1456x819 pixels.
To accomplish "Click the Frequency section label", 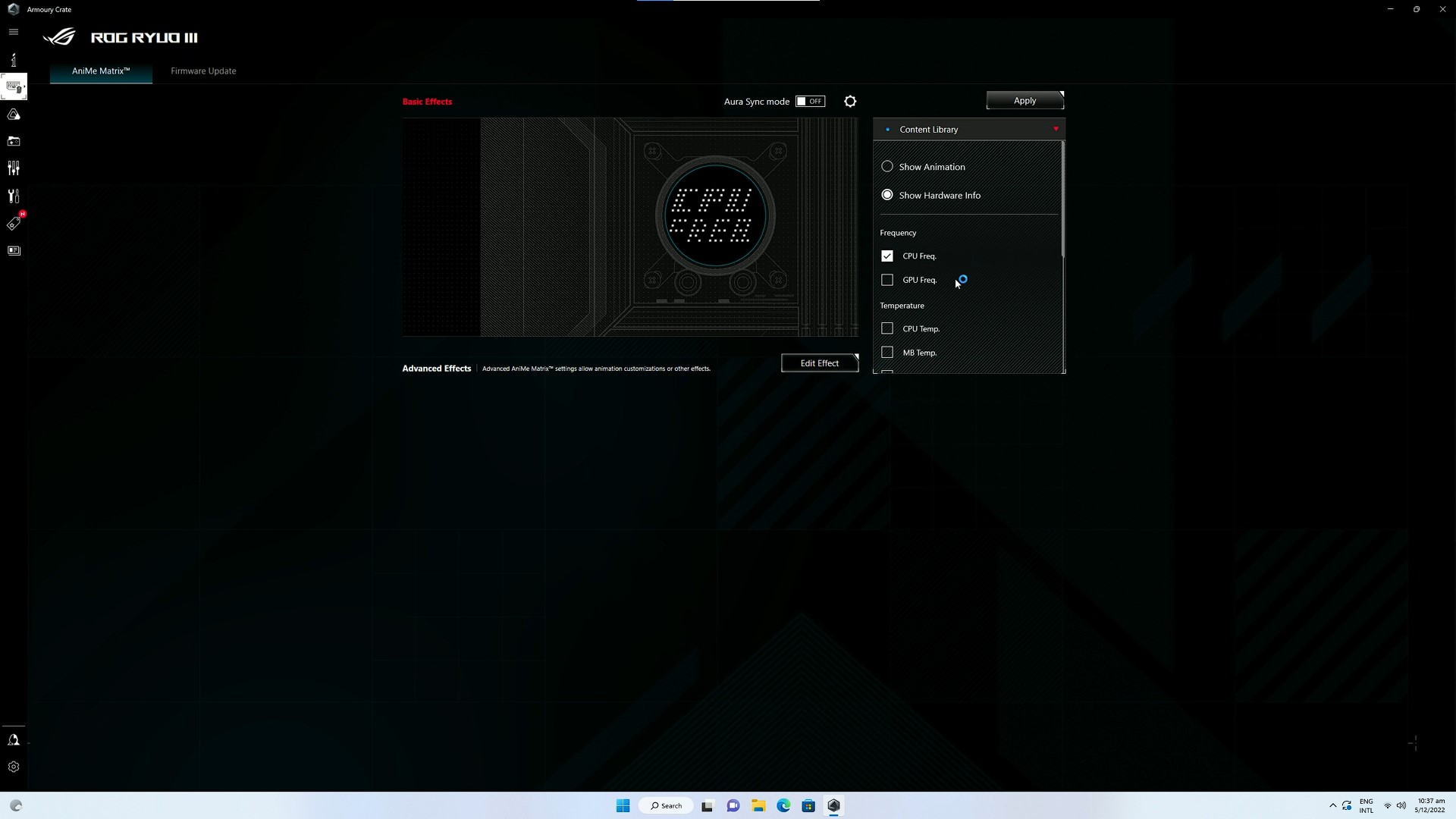I will [x=898, y=233].
